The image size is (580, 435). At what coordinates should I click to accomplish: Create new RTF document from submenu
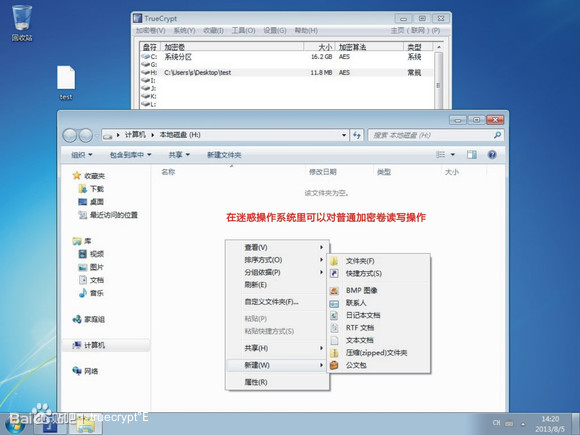[x=379, y=328]
